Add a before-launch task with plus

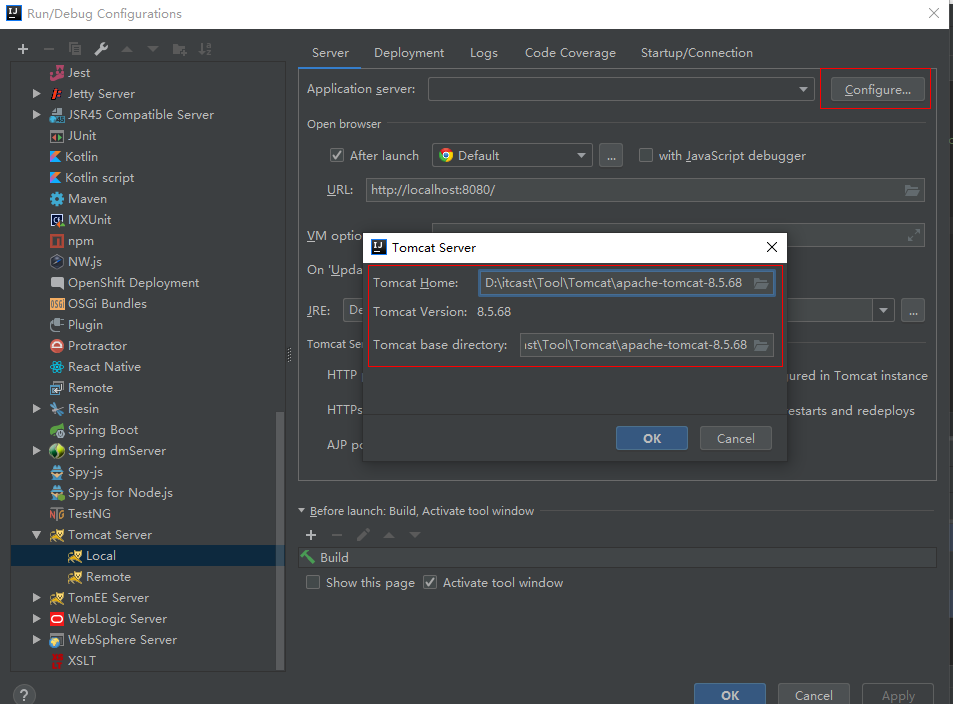pos(311,535)
